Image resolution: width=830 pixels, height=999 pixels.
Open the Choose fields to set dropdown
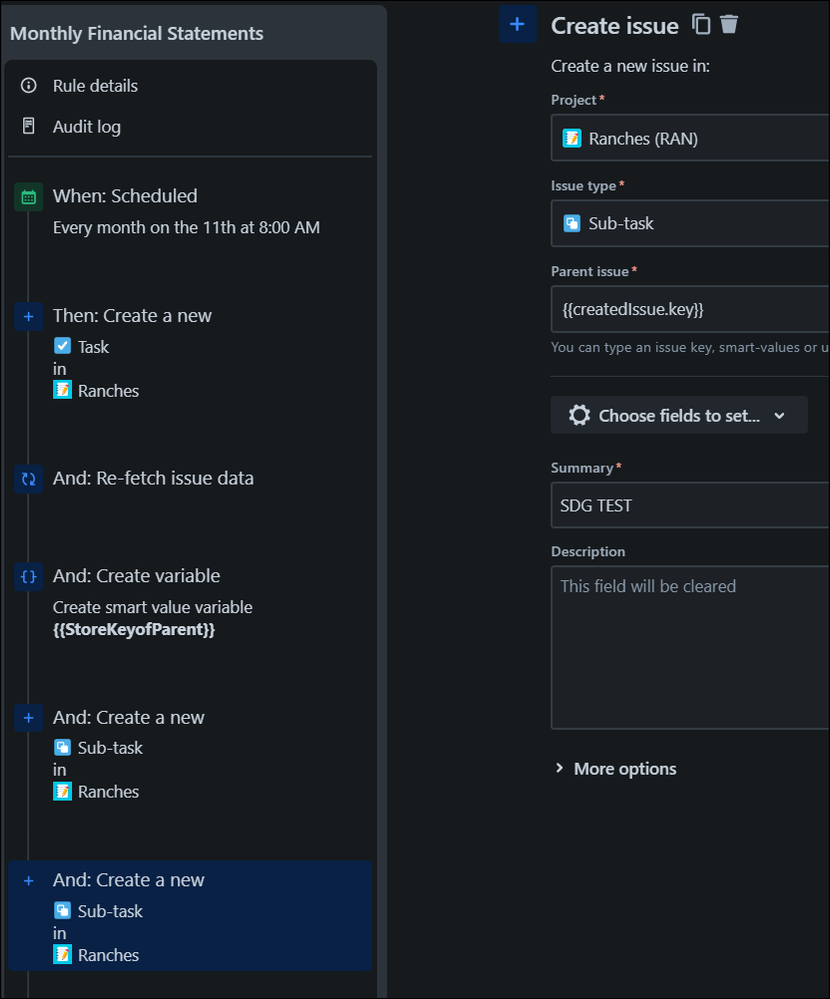679,414
